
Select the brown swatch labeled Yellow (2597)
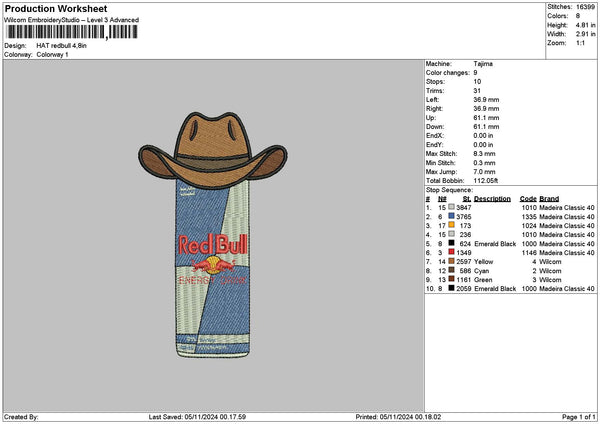(x=452, y=261)
